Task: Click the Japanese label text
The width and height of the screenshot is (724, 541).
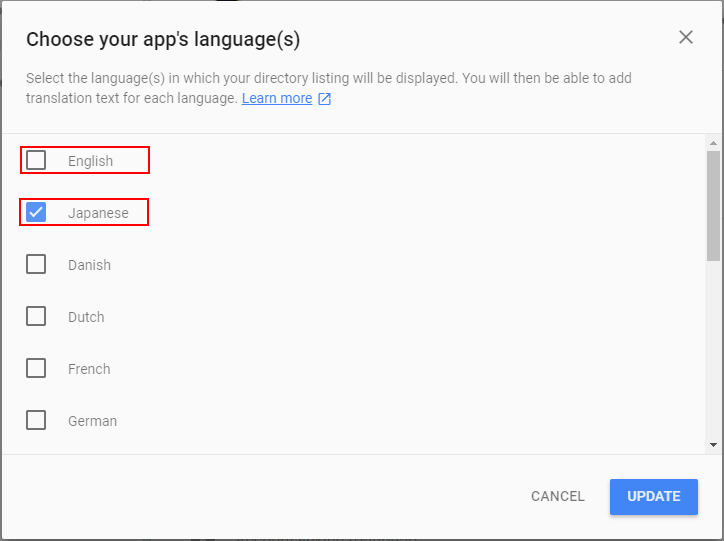Action: point(98,213)
